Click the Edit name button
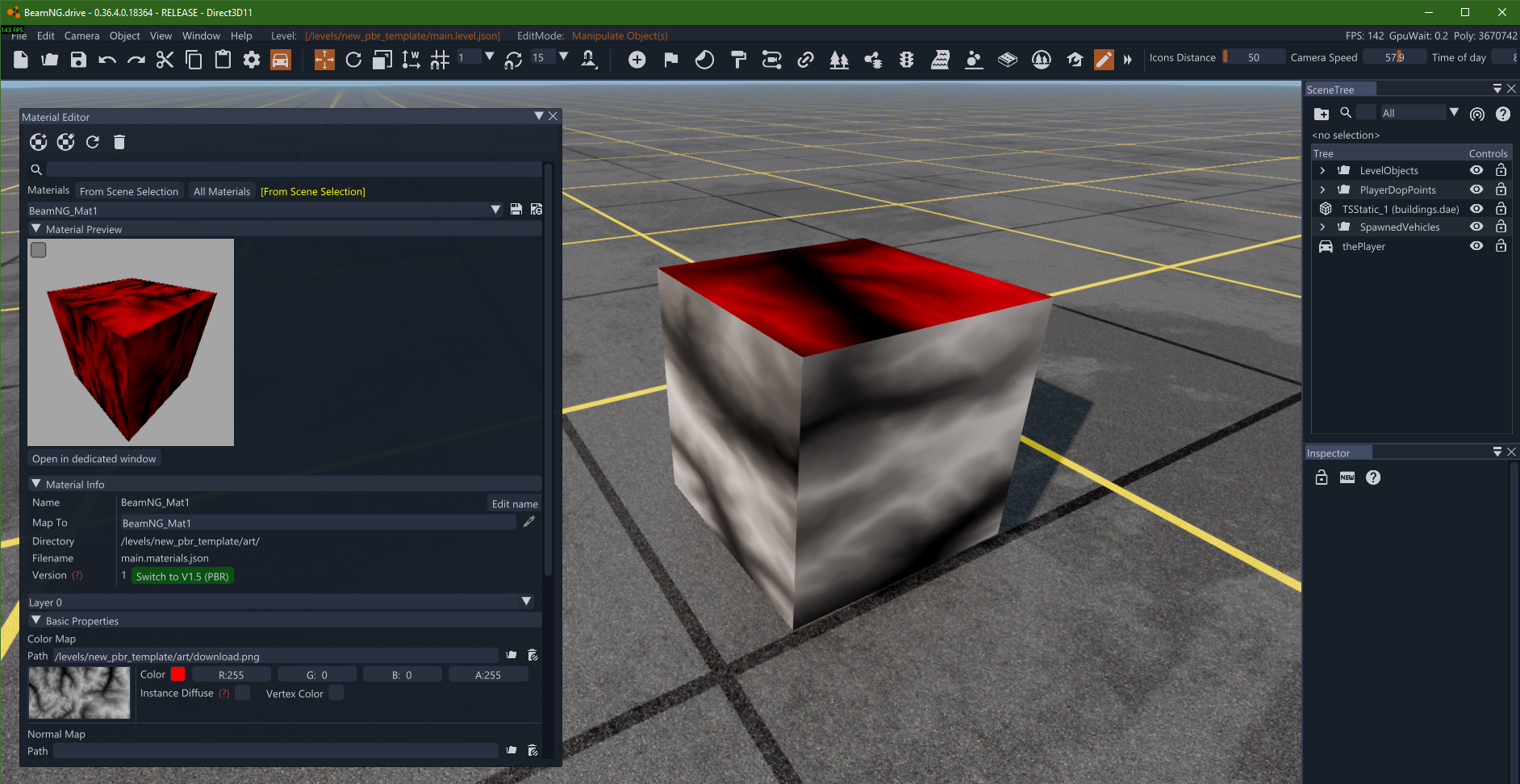 tap(515, 504)
